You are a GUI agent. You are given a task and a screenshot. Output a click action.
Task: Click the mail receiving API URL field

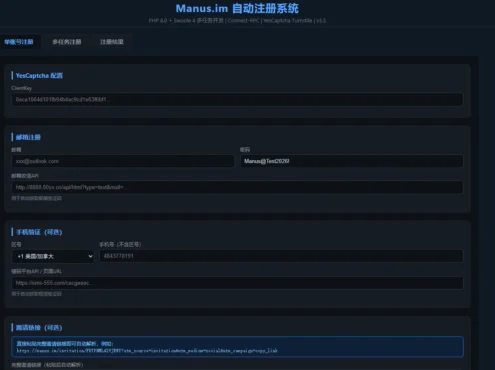click(237, 187)
